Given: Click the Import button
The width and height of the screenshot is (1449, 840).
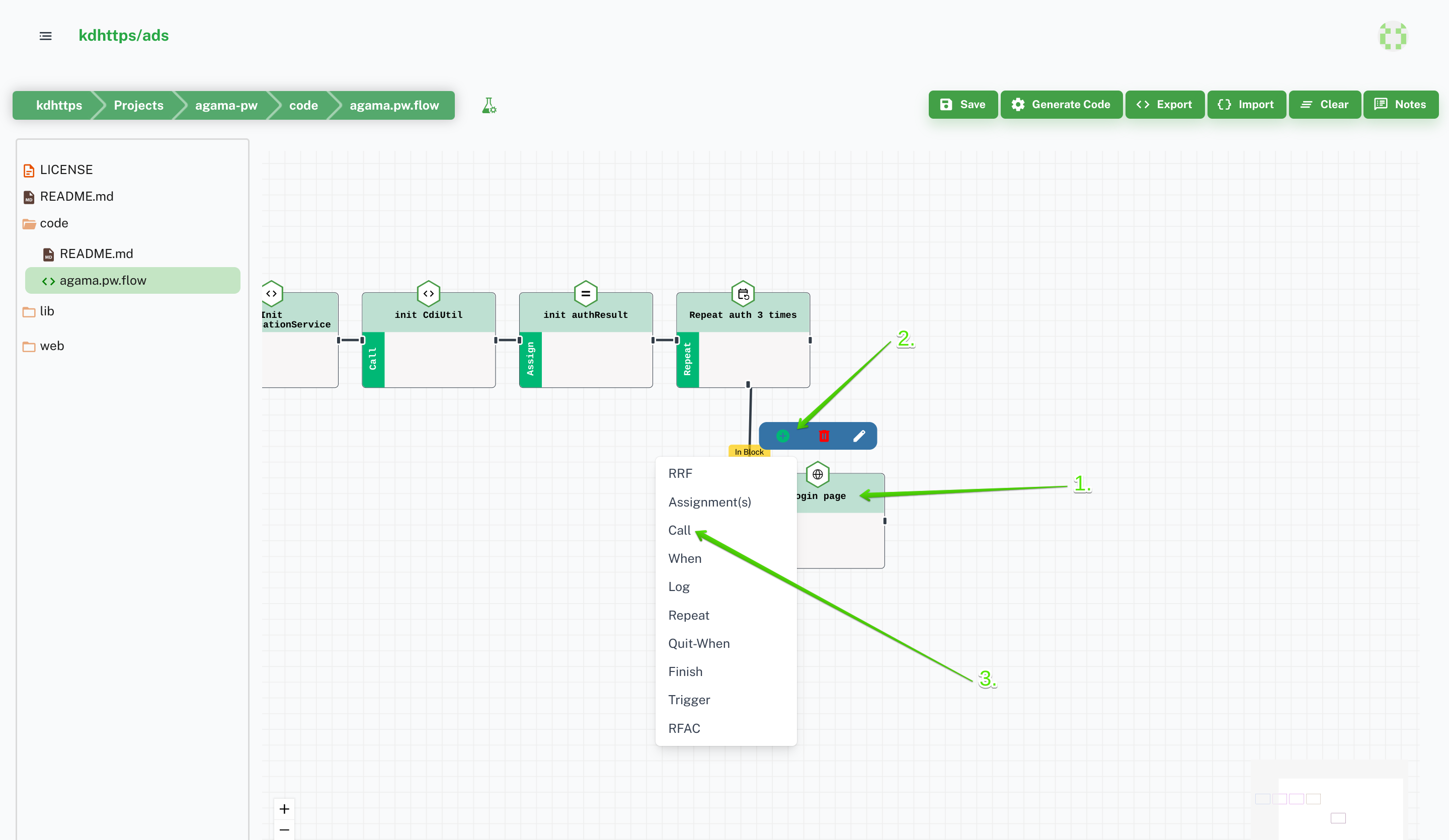Looking at the screenshot, I should click(1246, 105).
